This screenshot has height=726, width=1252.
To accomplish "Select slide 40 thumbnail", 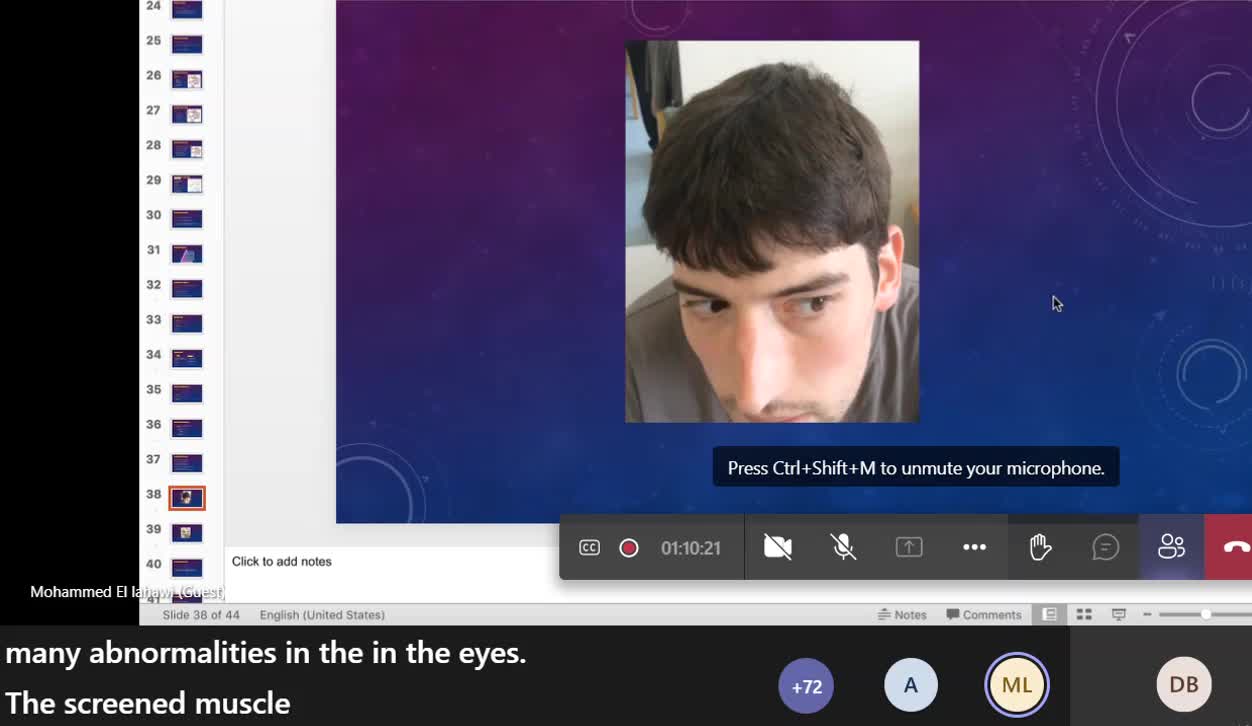I will pos(187,568).
